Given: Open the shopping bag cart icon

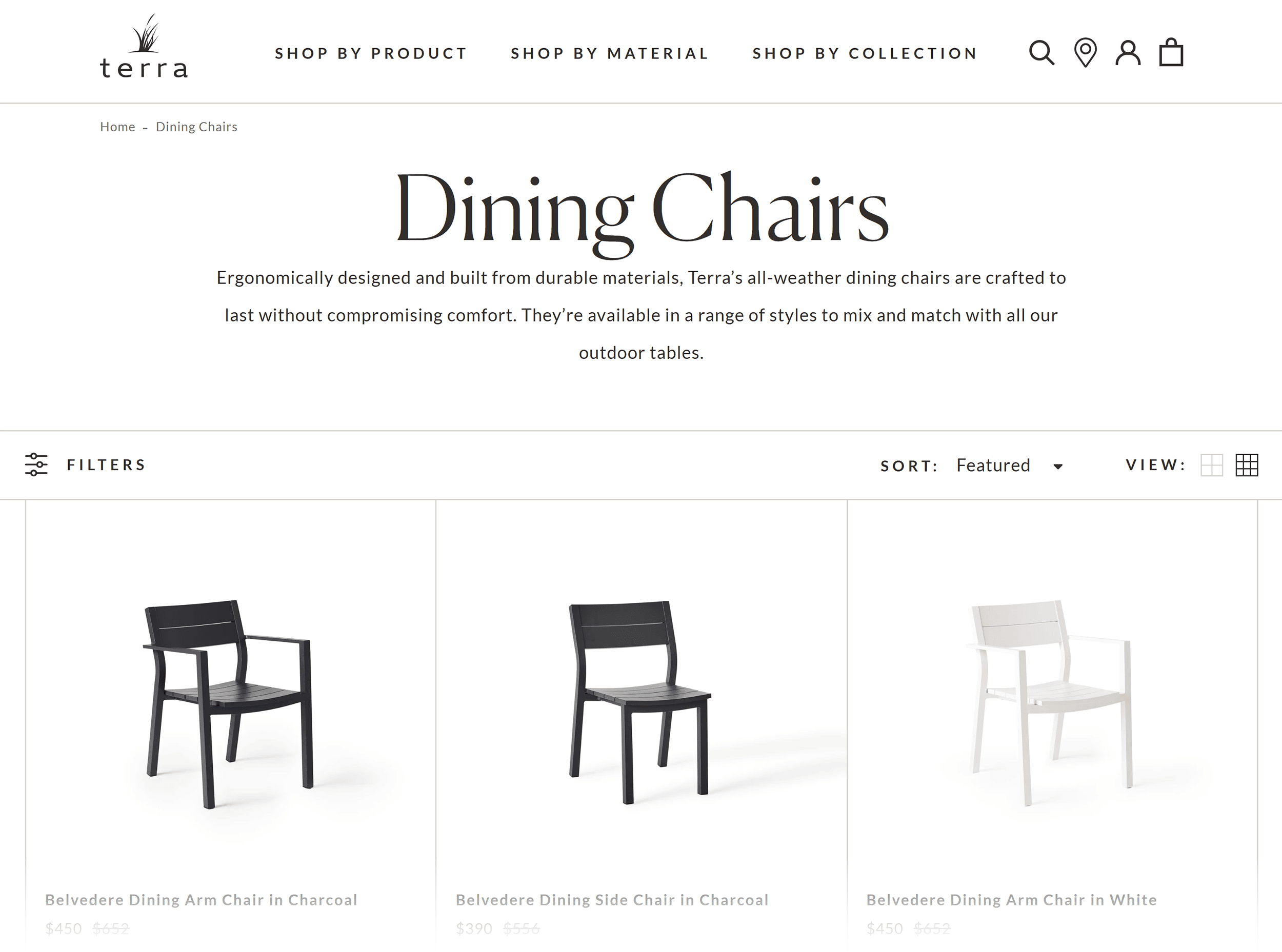Looking at the screenshot, I should tap(1171, 53).
